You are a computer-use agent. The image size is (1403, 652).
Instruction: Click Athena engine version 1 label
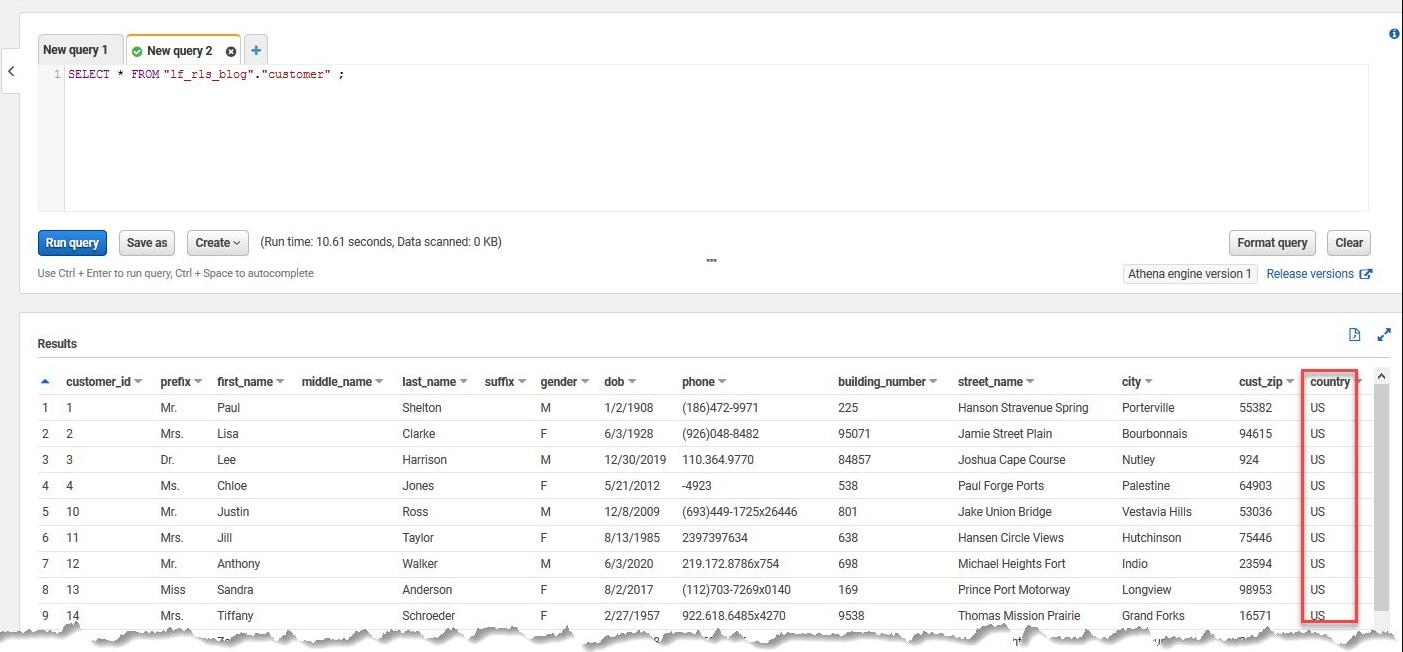tap(1190, 274)
